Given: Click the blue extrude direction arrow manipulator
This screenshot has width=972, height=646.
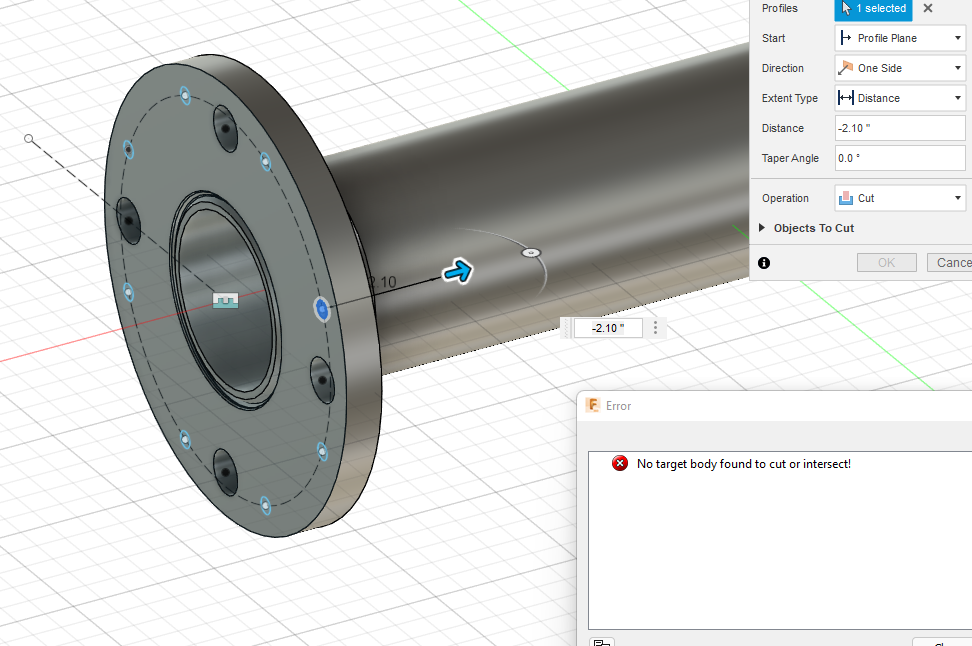Looking at the screenshot, I should 458,270.
